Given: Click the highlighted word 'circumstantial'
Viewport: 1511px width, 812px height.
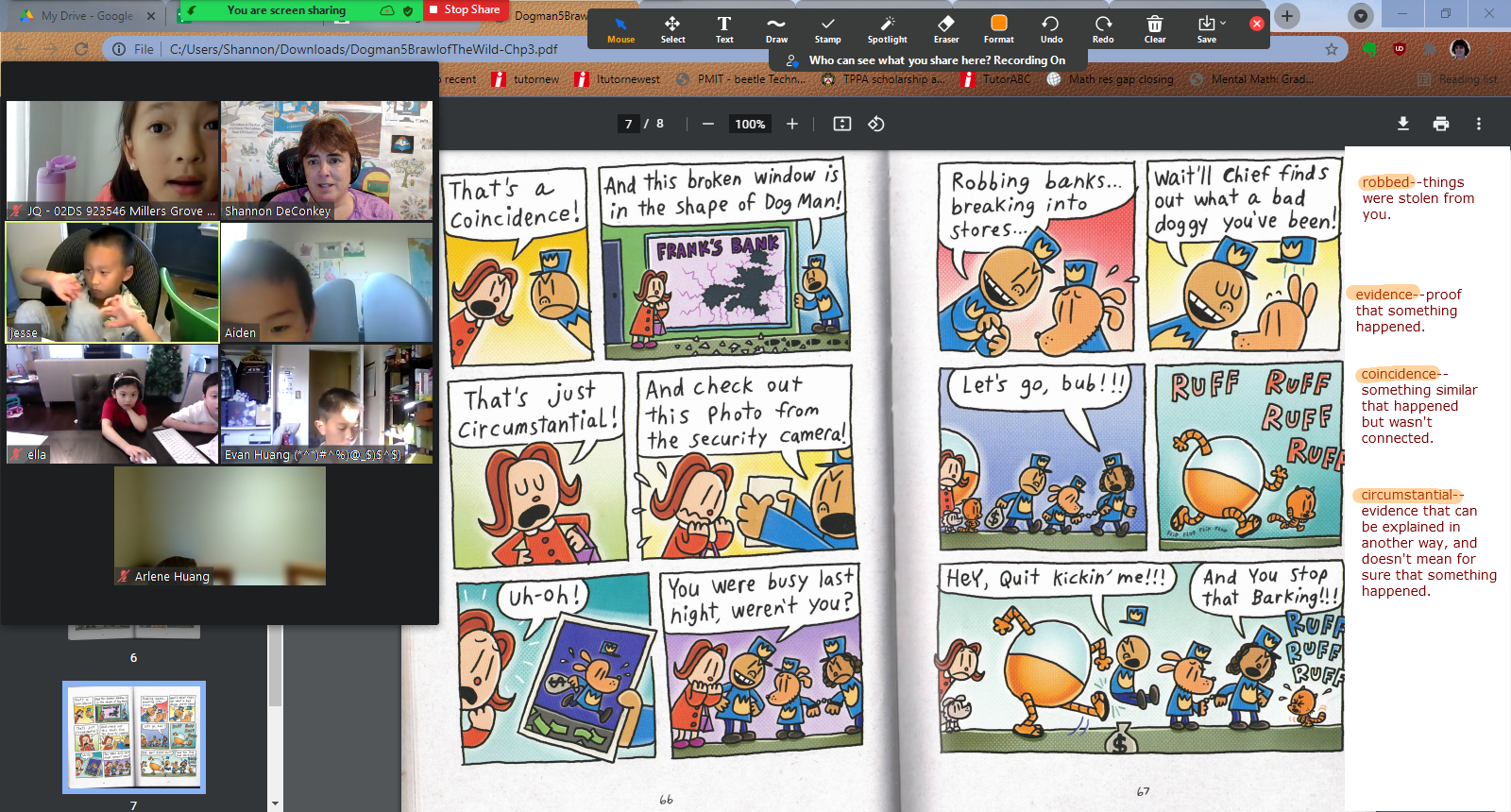Looking at the screenshot, I should click(x=1407, y=495).
